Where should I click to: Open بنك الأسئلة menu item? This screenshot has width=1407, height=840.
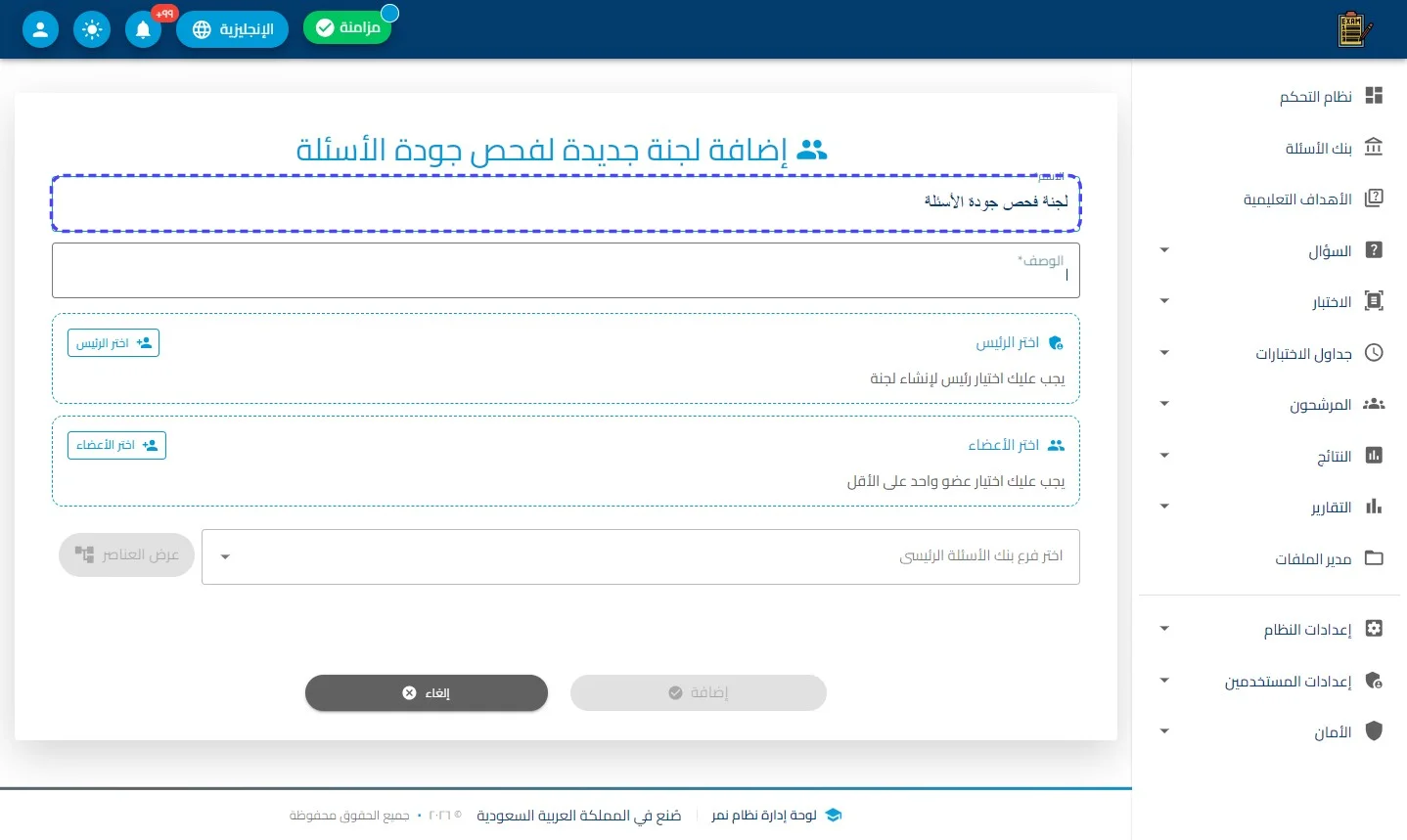tap(1269, 148)
